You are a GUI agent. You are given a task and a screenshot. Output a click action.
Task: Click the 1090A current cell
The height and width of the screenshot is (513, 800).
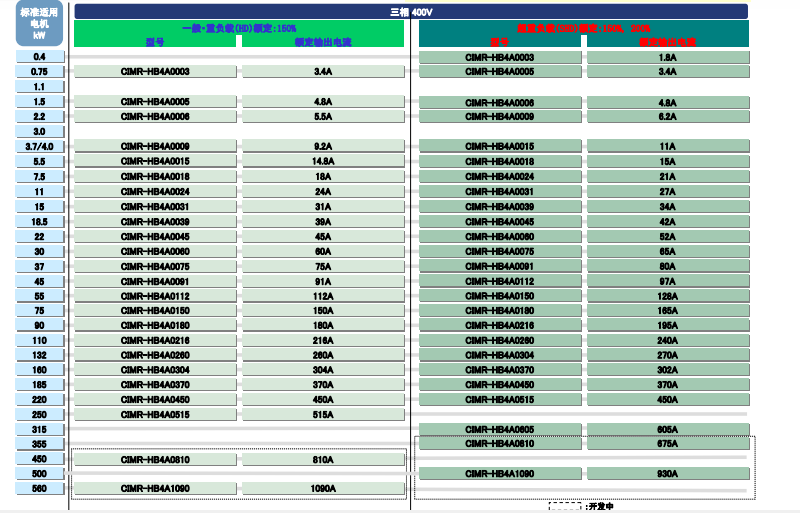click(323, 488)
